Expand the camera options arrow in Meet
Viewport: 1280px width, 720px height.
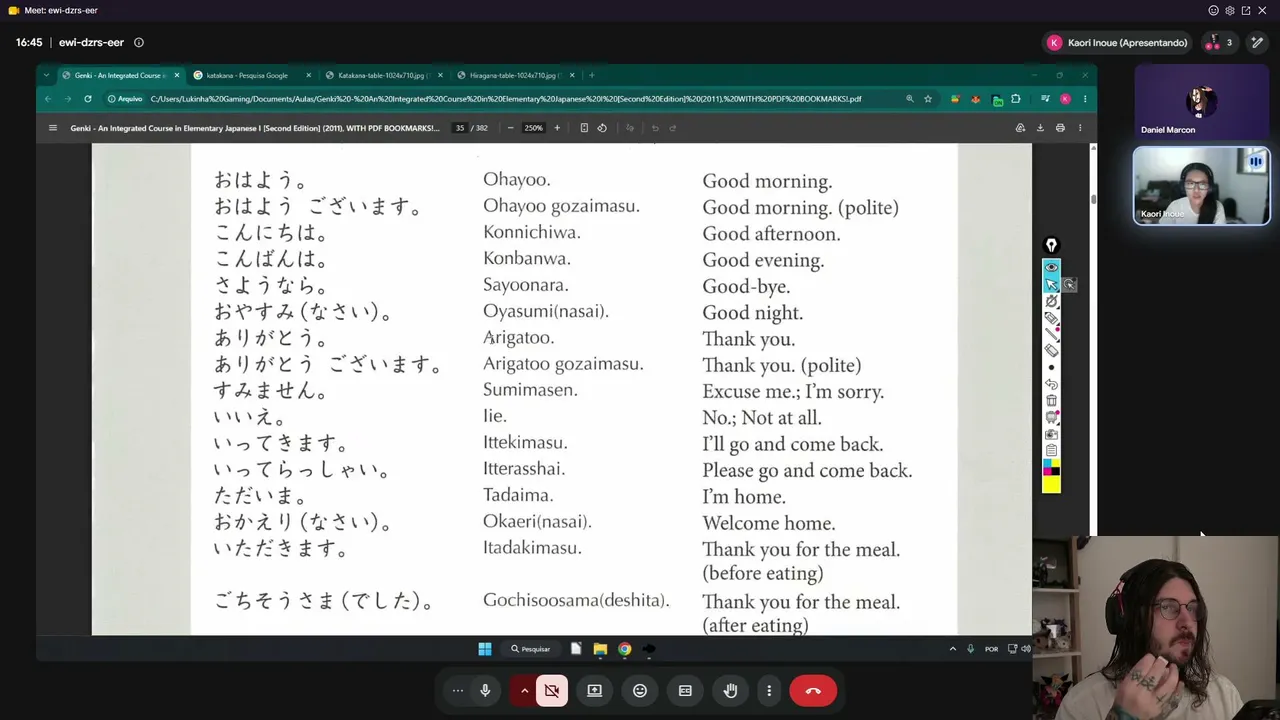point(524,690)
